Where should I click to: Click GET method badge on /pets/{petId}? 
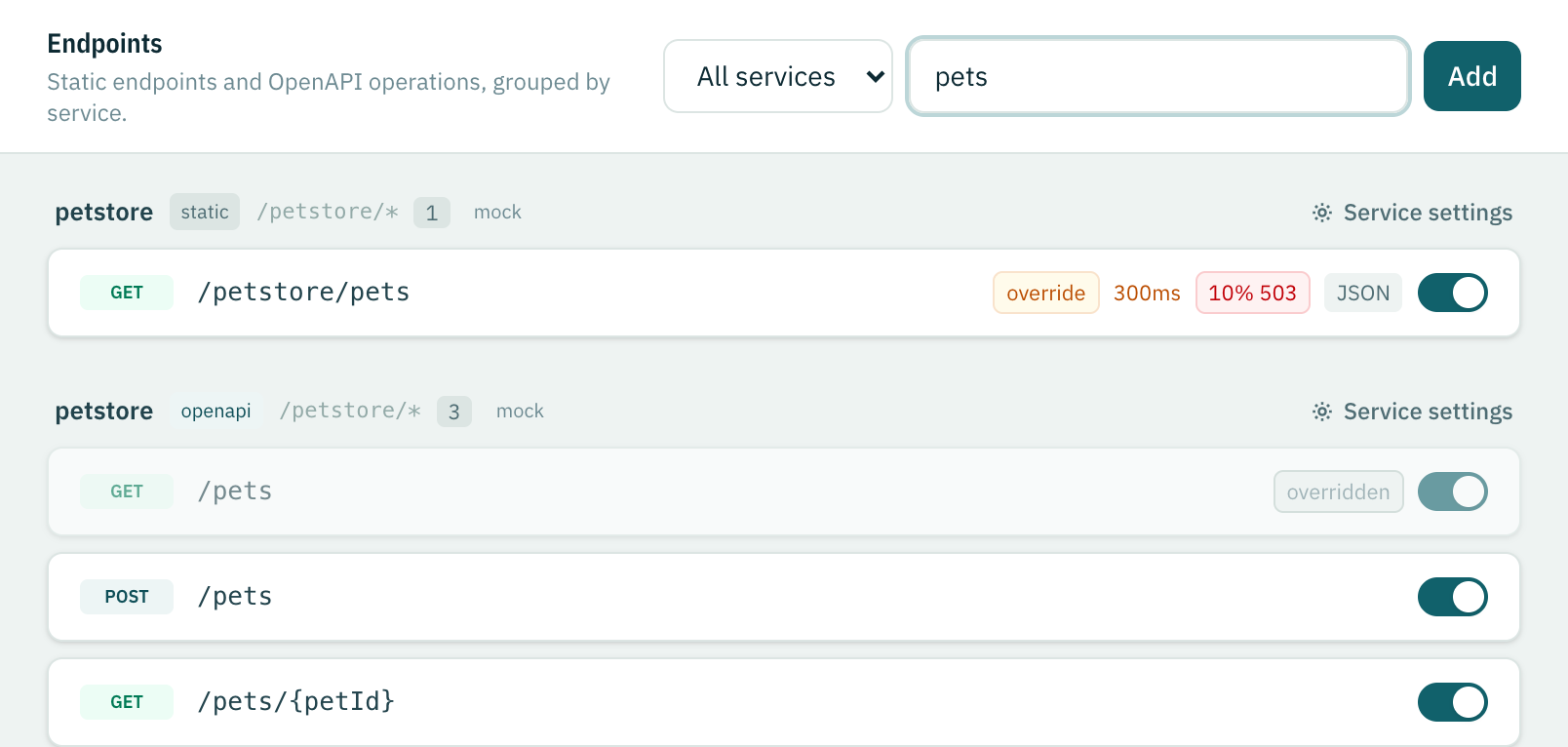(x=127, y=702)
